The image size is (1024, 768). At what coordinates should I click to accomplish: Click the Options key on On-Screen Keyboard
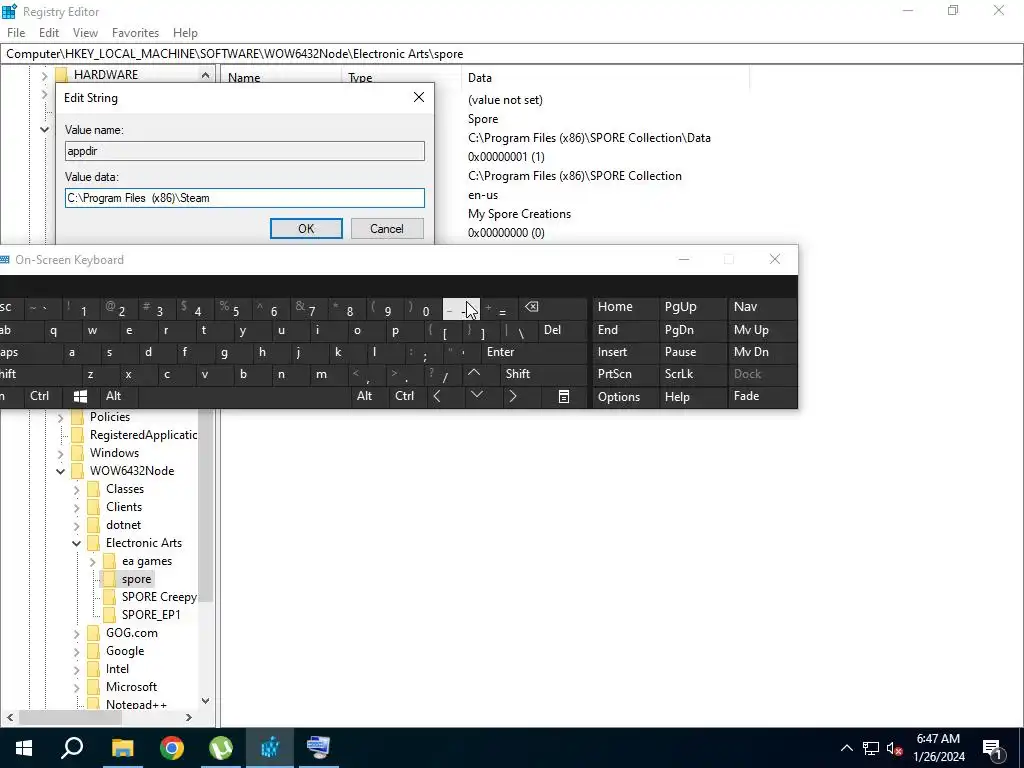618,396
